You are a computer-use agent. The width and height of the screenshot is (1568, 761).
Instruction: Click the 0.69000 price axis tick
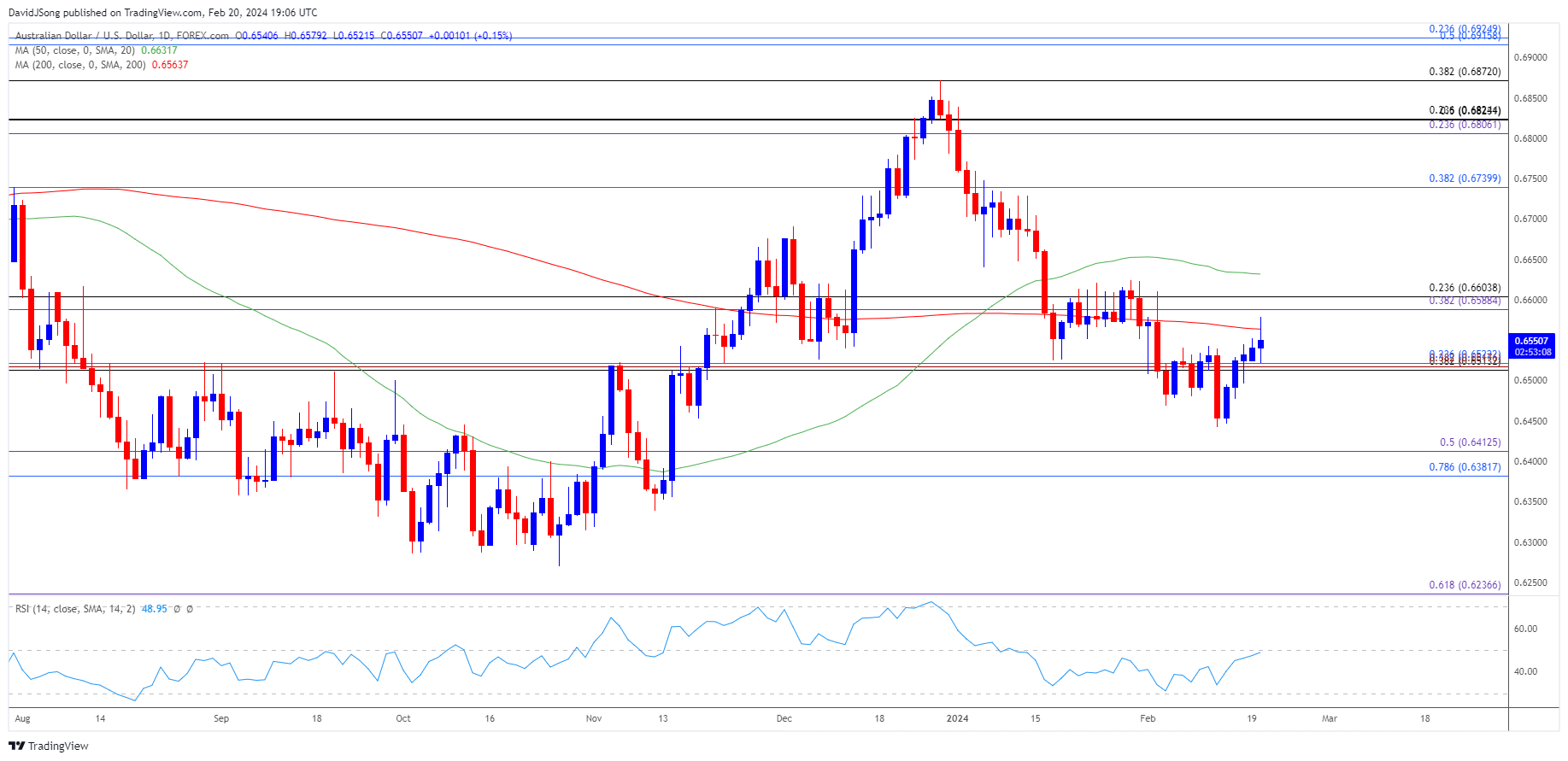tap(1530, 58)
